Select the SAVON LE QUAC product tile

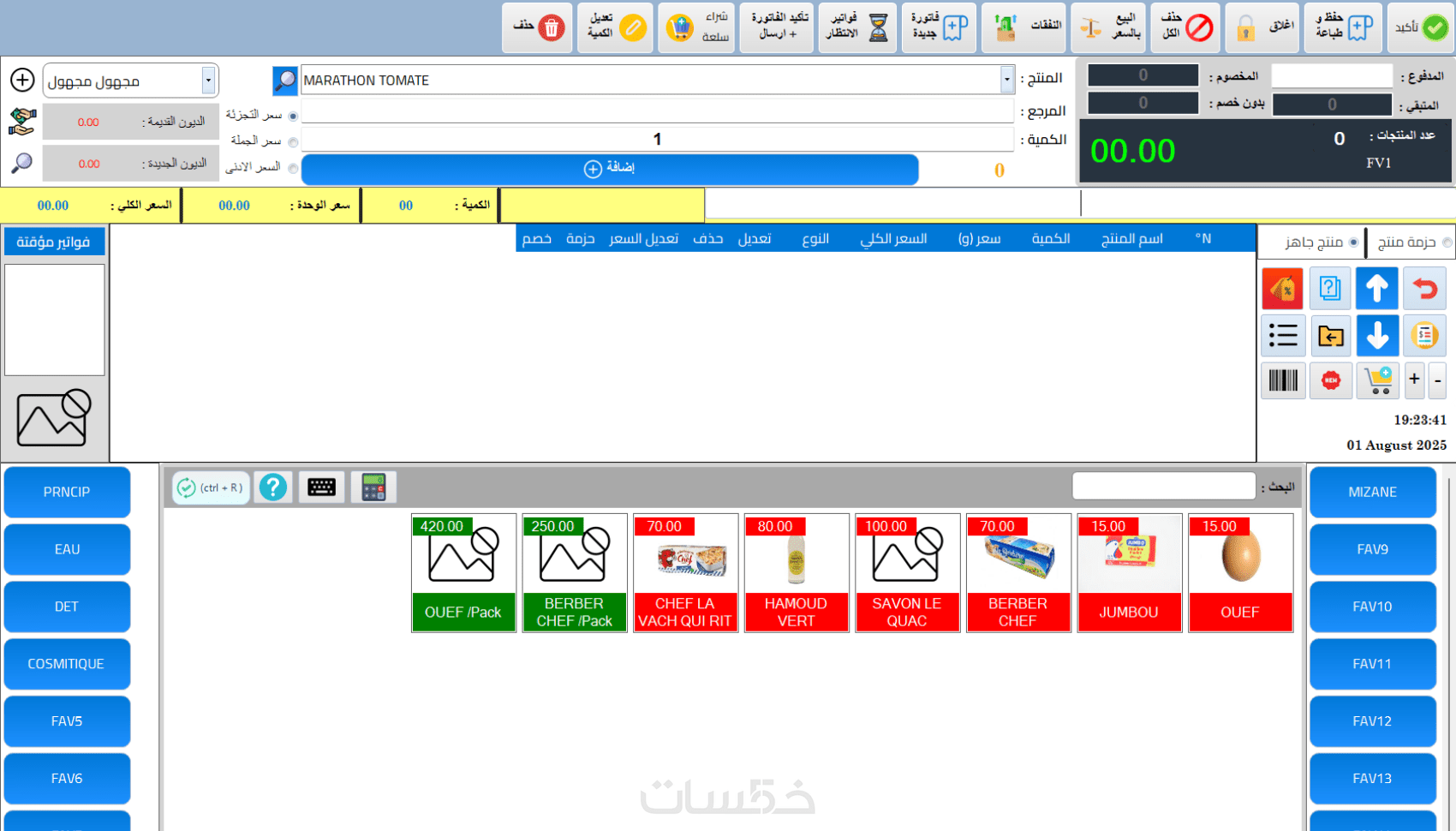907,573
